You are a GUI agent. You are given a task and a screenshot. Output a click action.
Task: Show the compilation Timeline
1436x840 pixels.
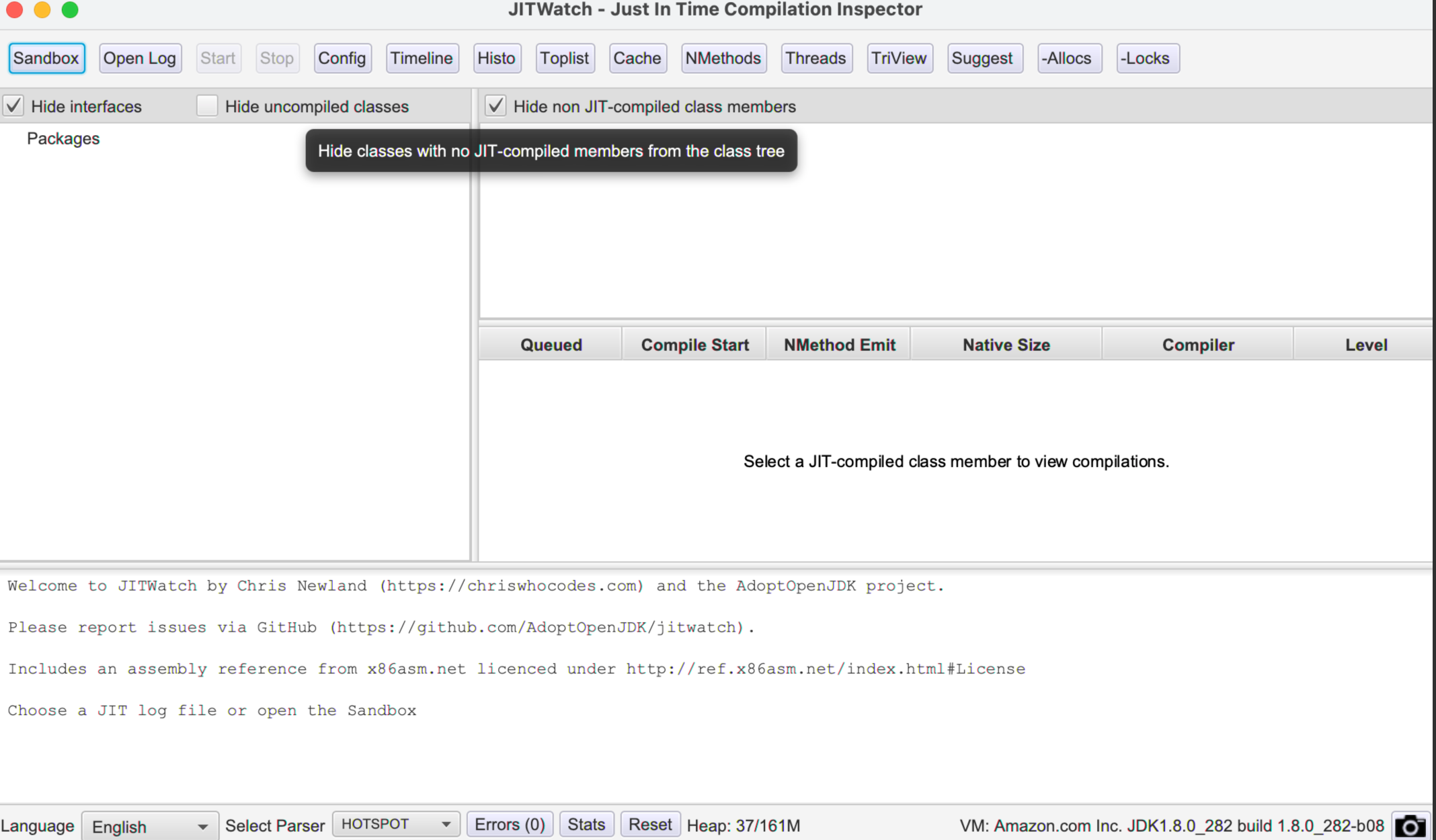[x=422, y=58]
